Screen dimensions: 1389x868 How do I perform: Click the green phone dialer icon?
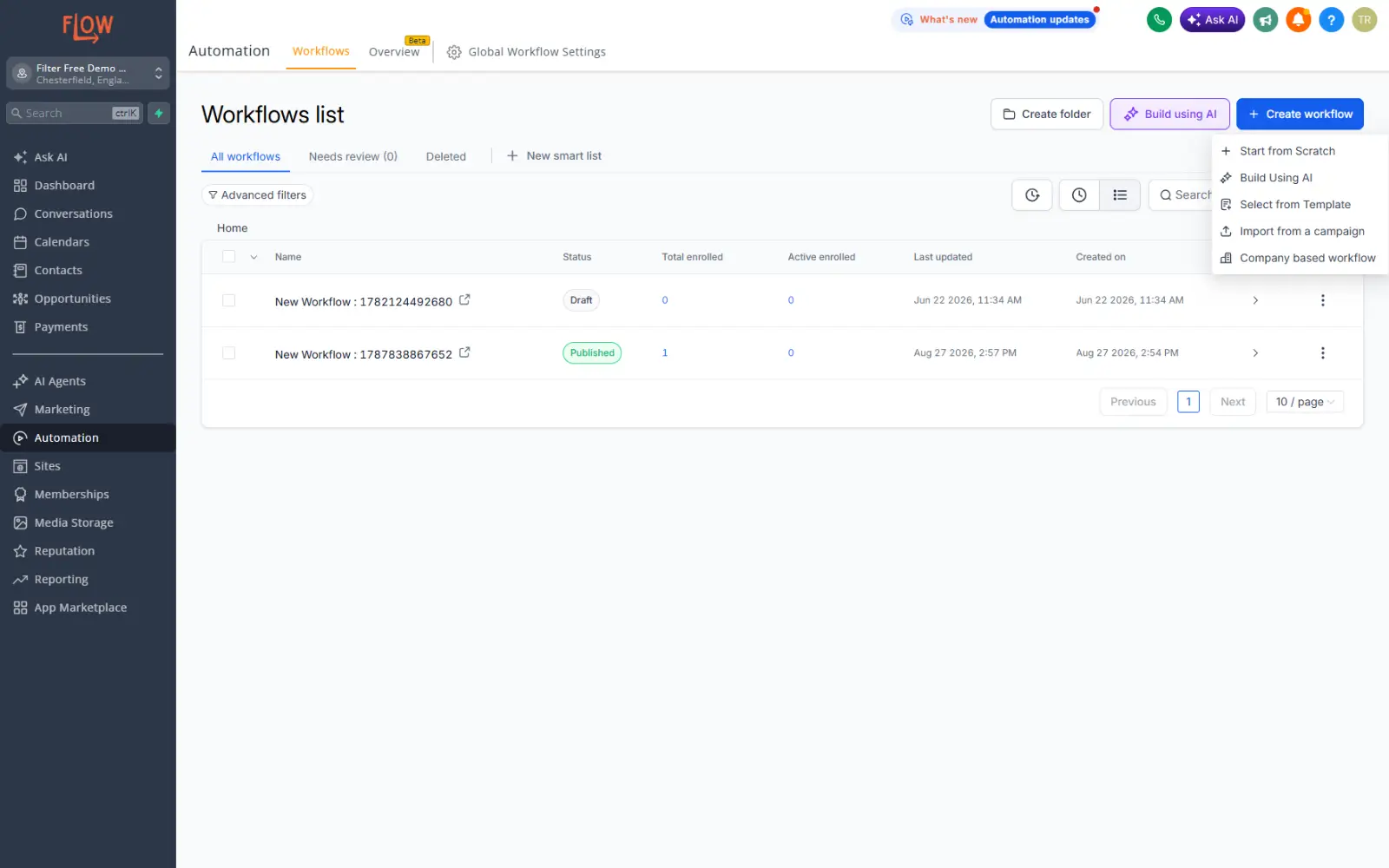(1159, 20)
